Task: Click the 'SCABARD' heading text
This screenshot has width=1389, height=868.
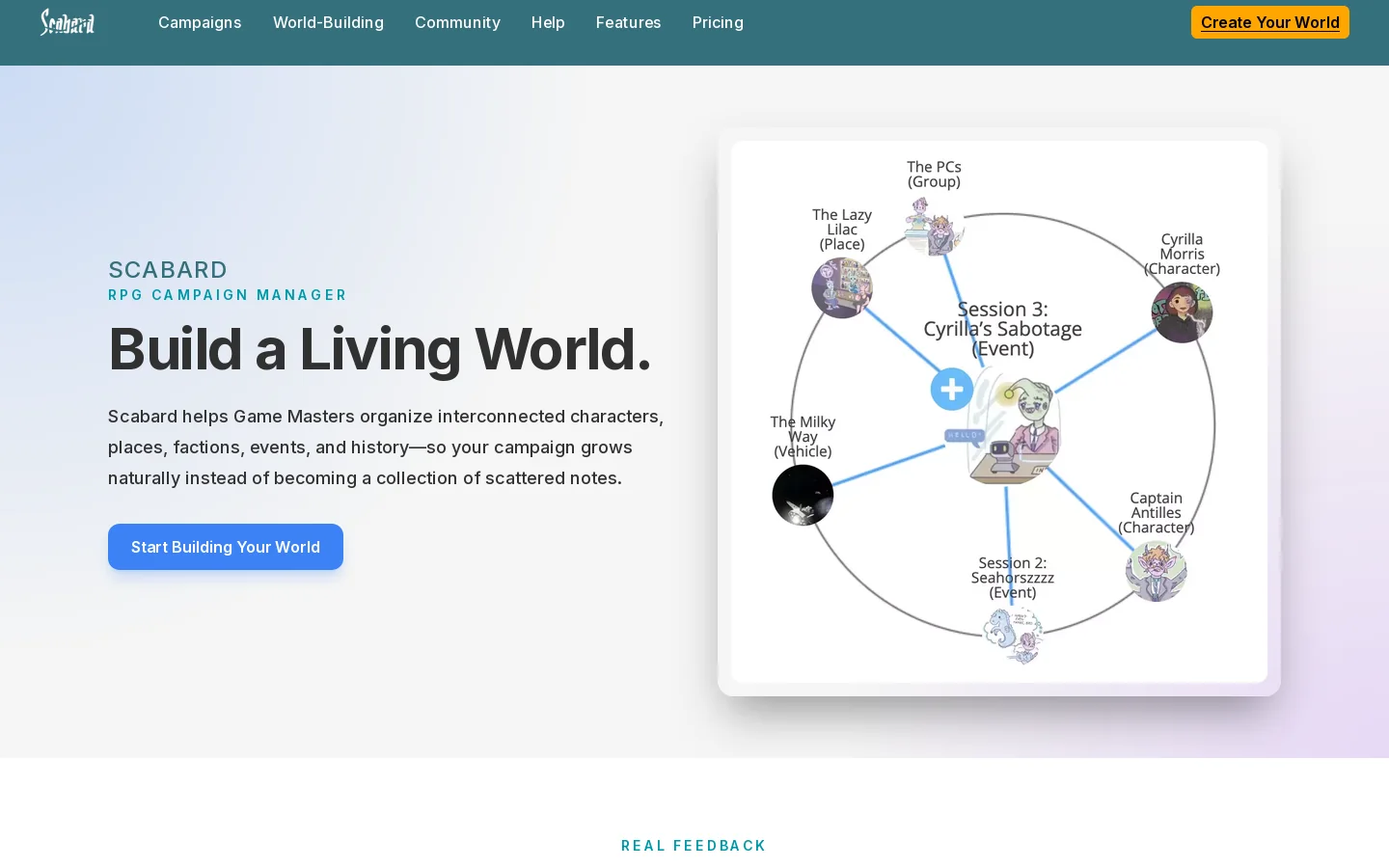Action: click(168, 270)
